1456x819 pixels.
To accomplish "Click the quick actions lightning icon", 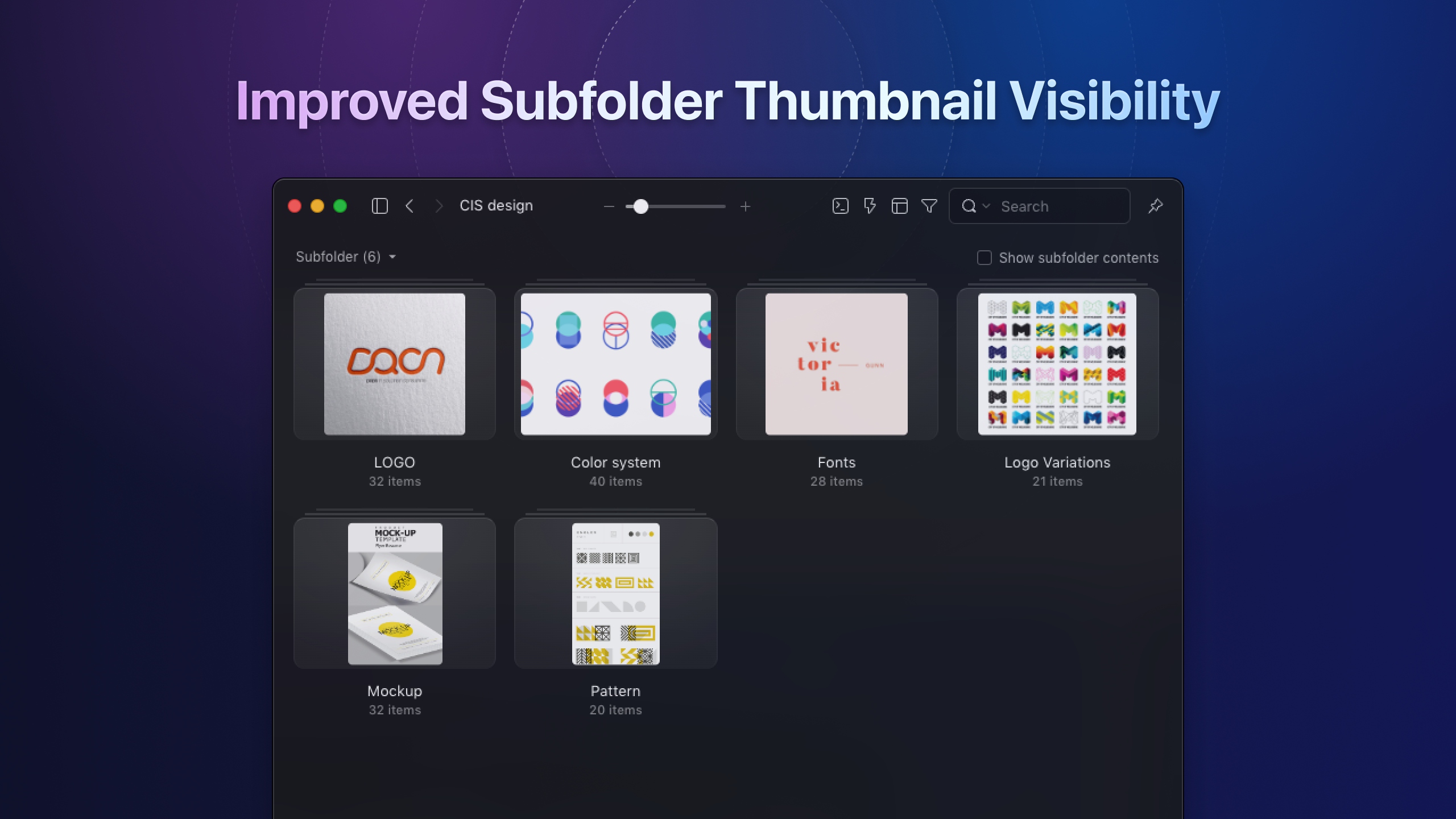I will (x=869, y=206).
